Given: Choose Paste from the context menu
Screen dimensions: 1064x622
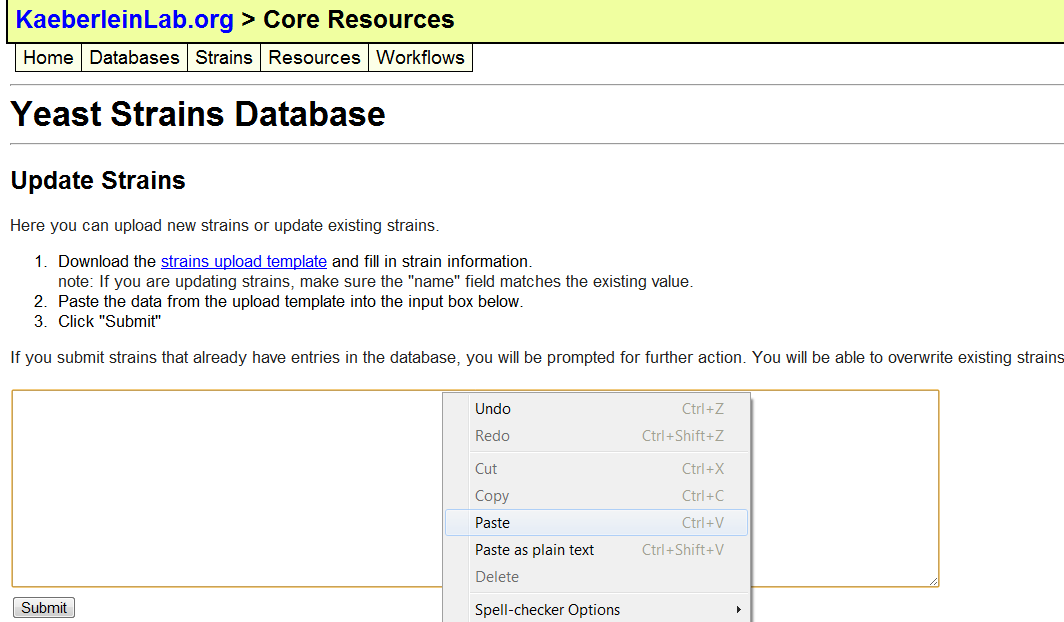Looking at the screenshot, I should pyautogui.click(x=492, y=523).
